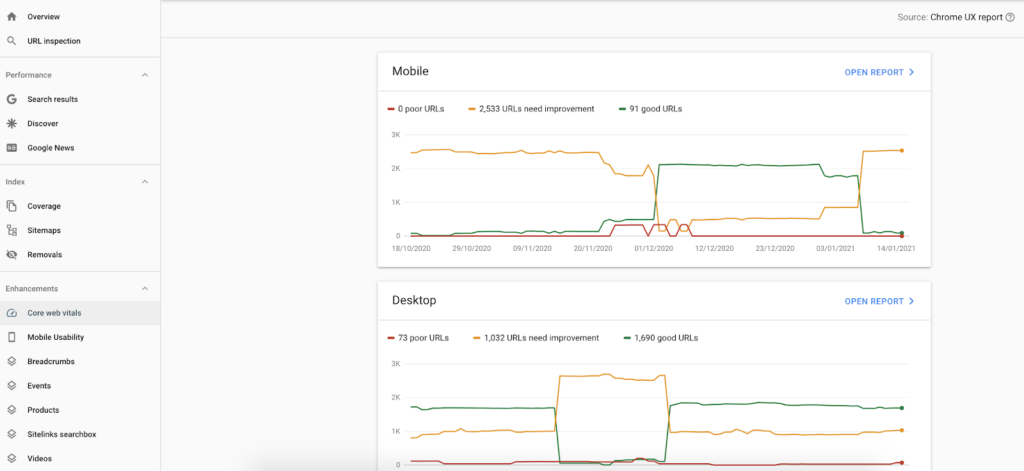Image resolution: width=1024 pixels, height=471 pixels.
Task: Click the Desktop card title
Action: point(414,300)
